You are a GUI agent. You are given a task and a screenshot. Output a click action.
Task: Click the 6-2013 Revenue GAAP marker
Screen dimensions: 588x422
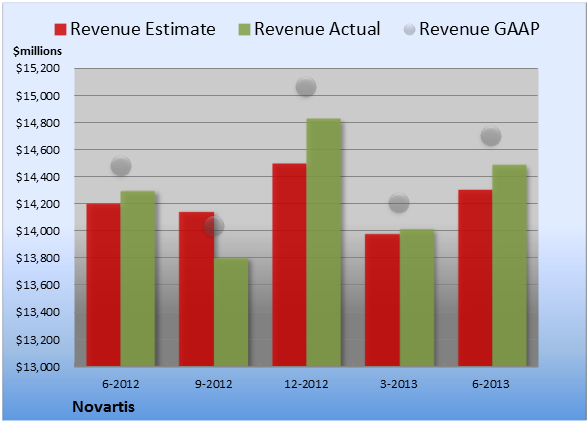(x=491, y=135)
